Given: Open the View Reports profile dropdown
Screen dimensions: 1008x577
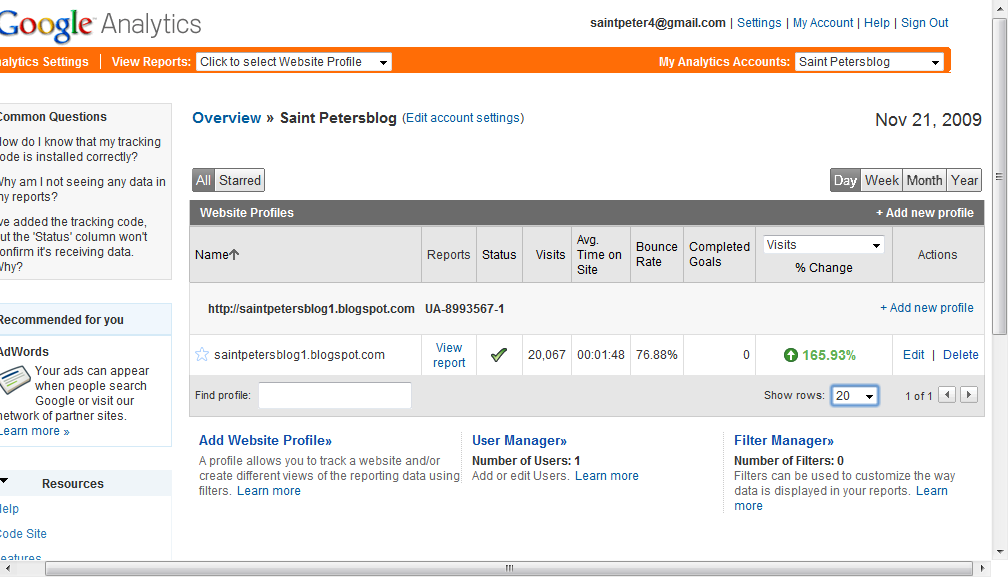Looking at the screenshot, I should pyautogui.click(x=294, y=62).
